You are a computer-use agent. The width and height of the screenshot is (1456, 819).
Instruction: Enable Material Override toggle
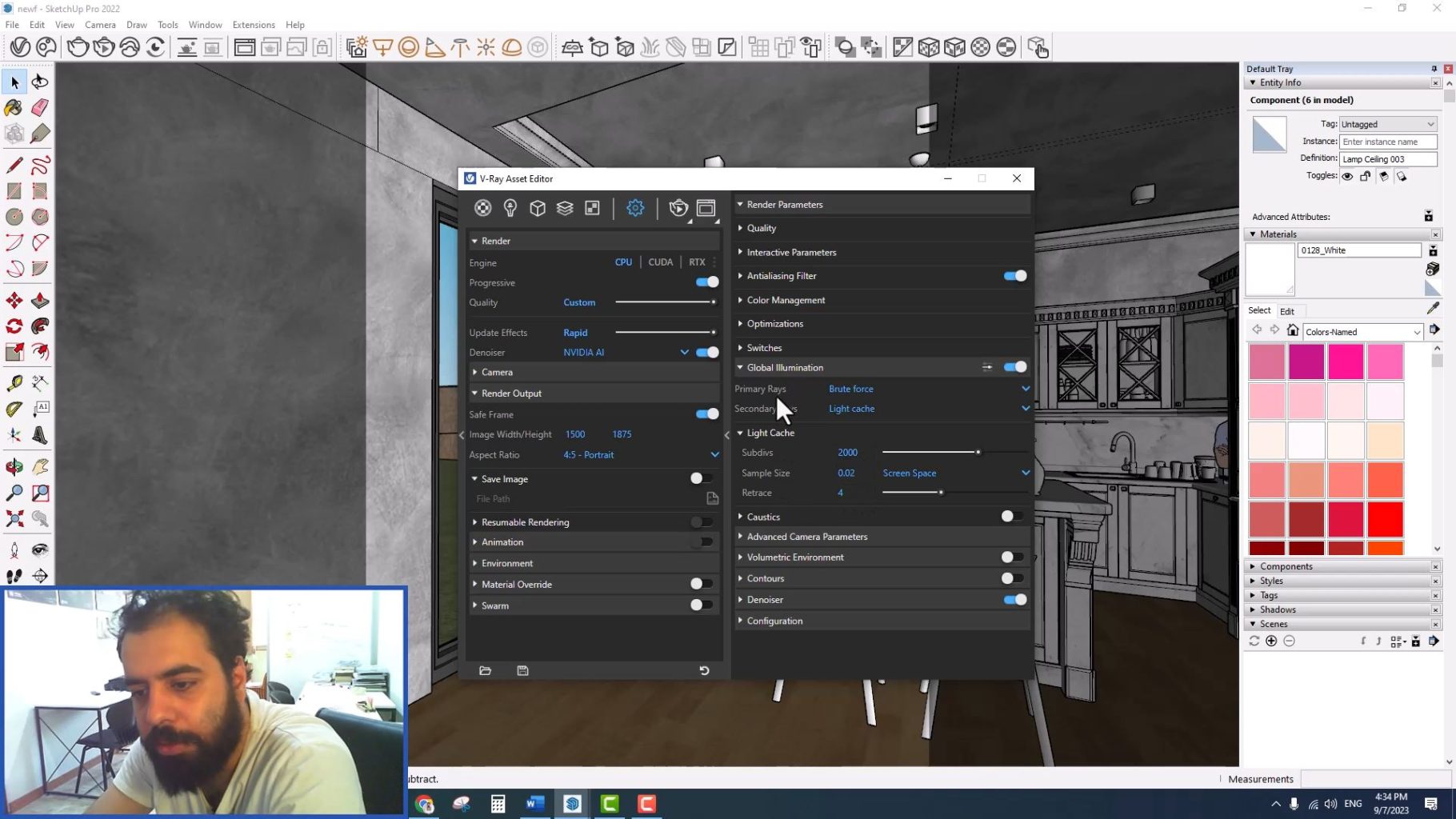point(701,584)
